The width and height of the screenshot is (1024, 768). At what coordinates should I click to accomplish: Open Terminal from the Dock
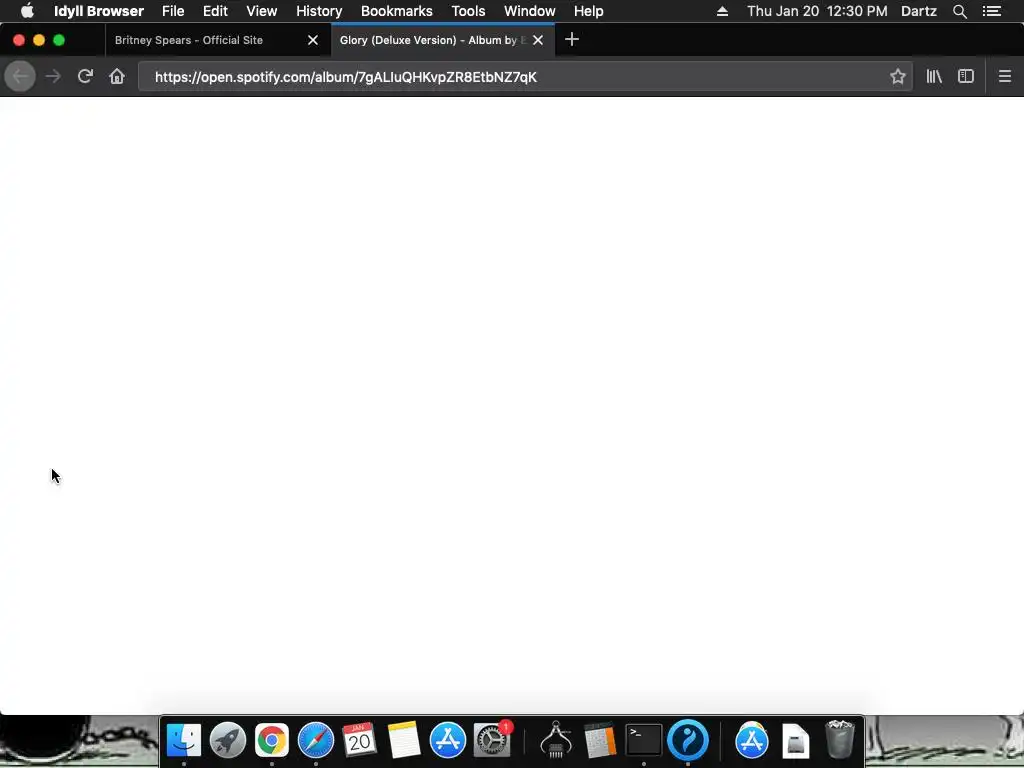point(644,740)
